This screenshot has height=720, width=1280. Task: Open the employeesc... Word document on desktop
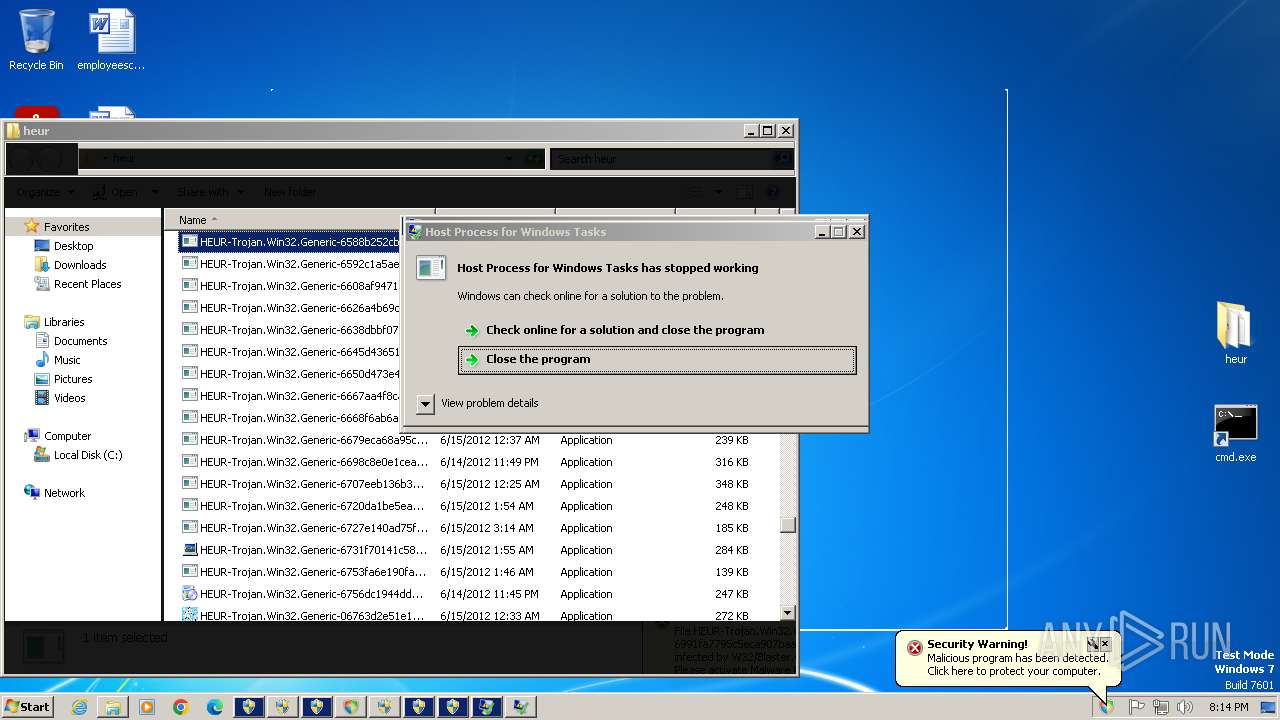111,40
